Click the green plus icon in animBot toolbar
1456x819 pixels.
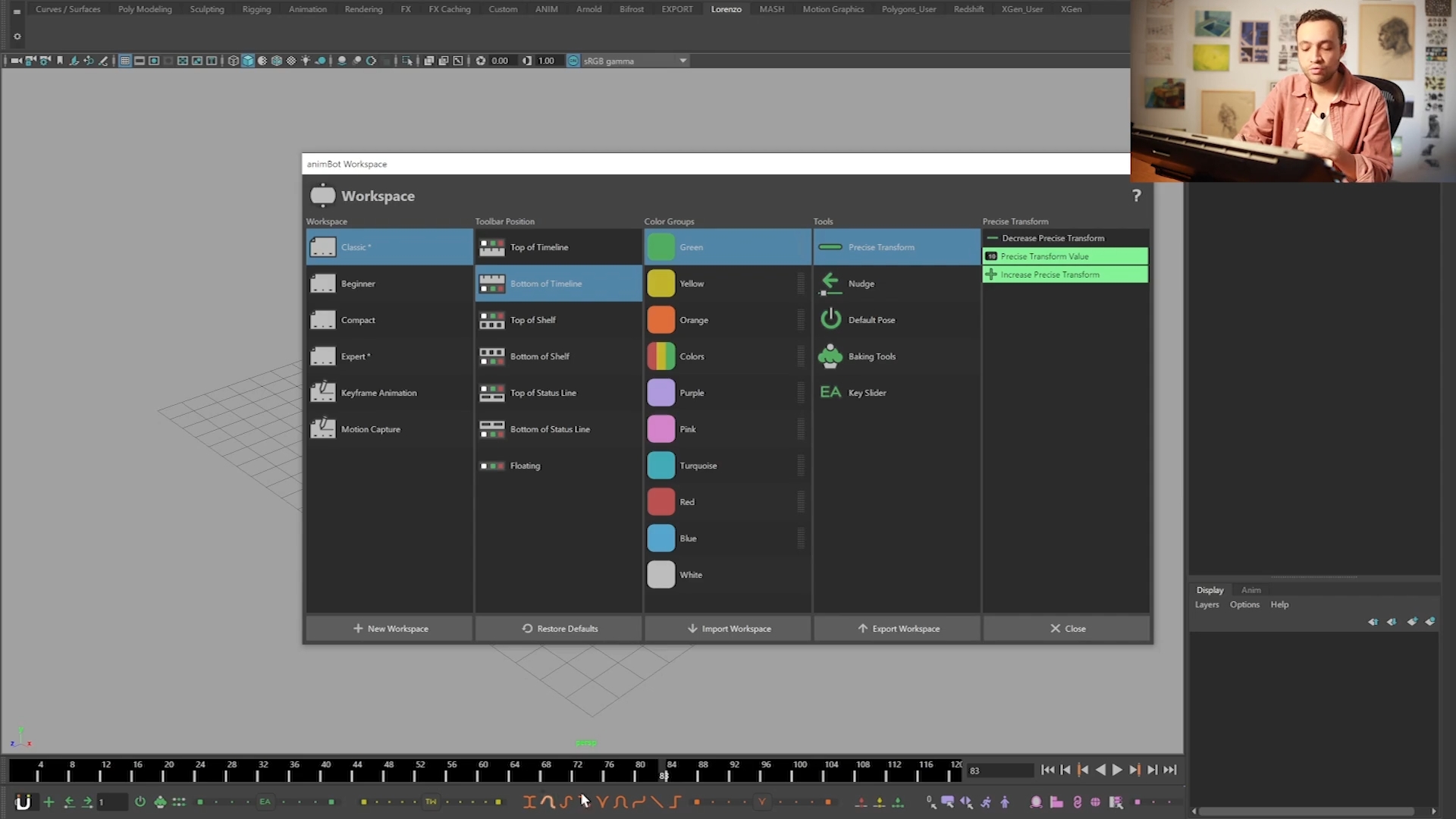(x=49, y=802)
